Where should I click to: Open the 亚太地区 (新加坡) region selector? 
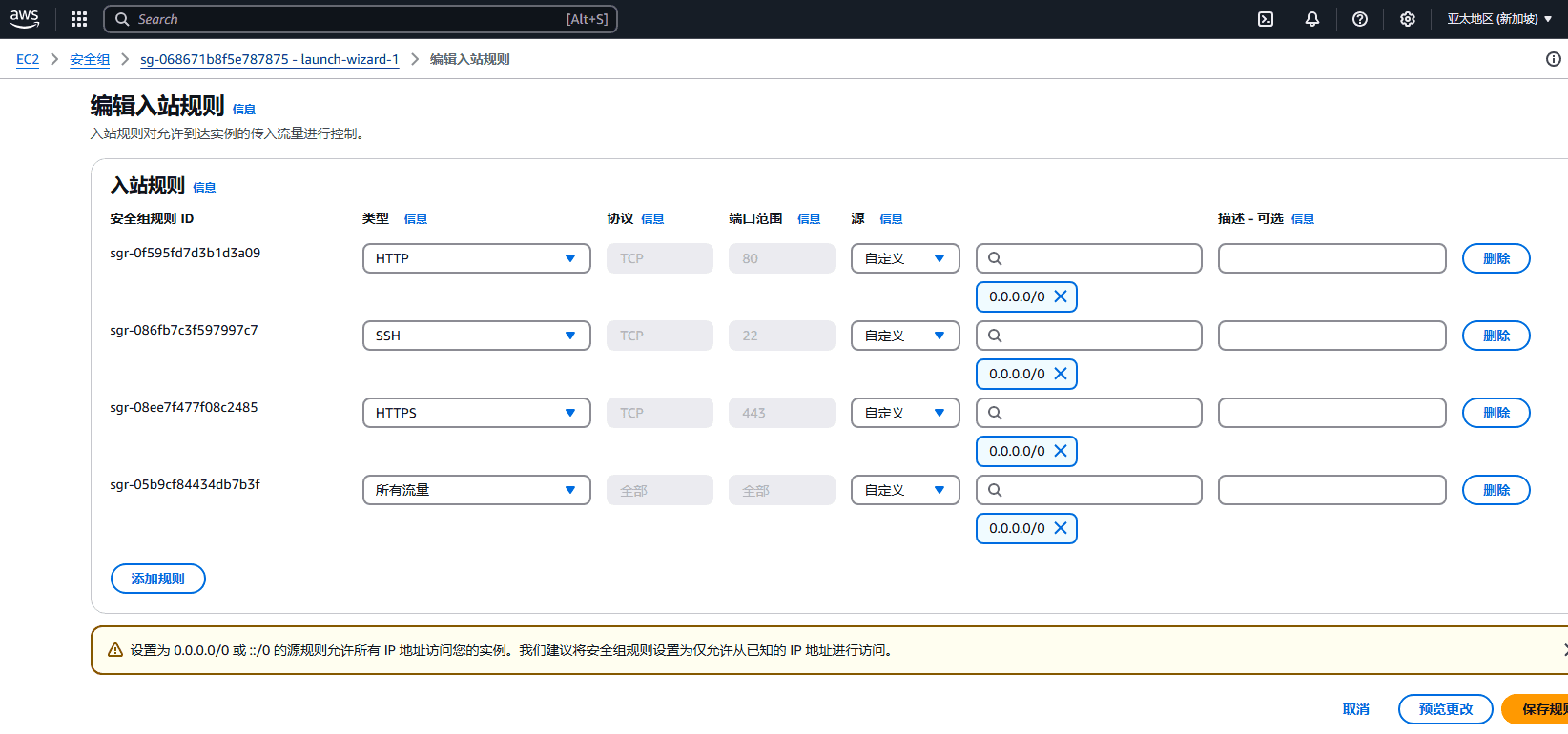click(x=1499, y=19)
